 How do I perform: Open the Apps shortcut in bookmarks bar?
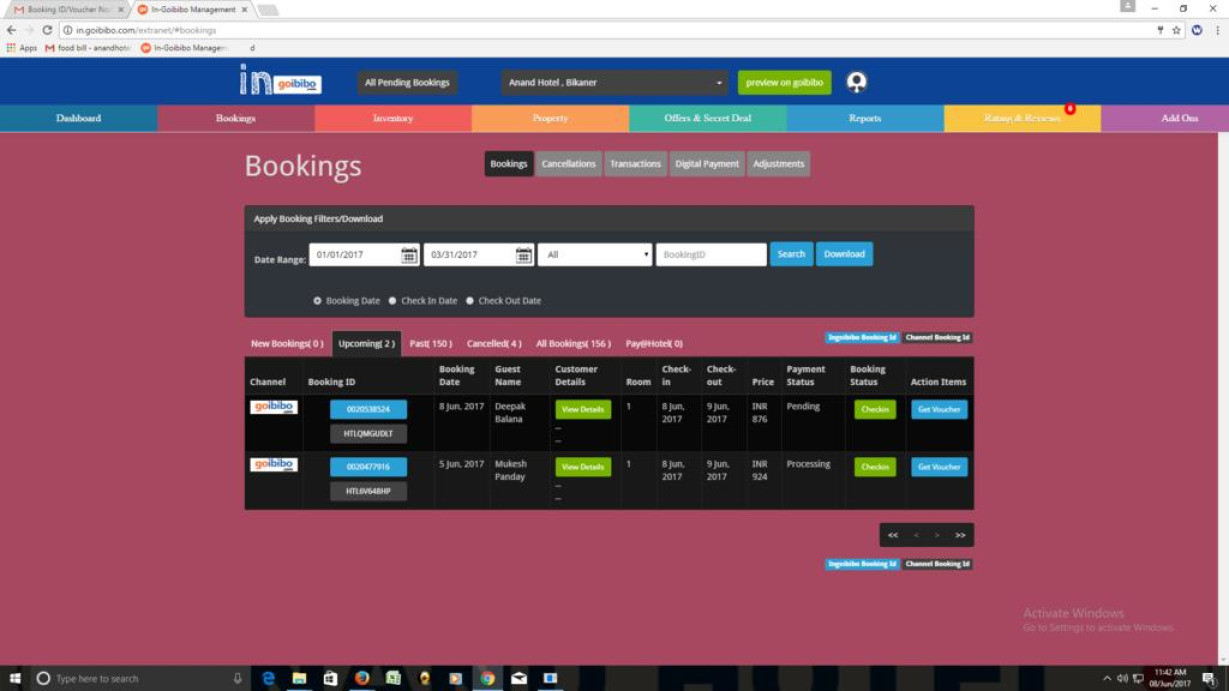coord(21,48)
